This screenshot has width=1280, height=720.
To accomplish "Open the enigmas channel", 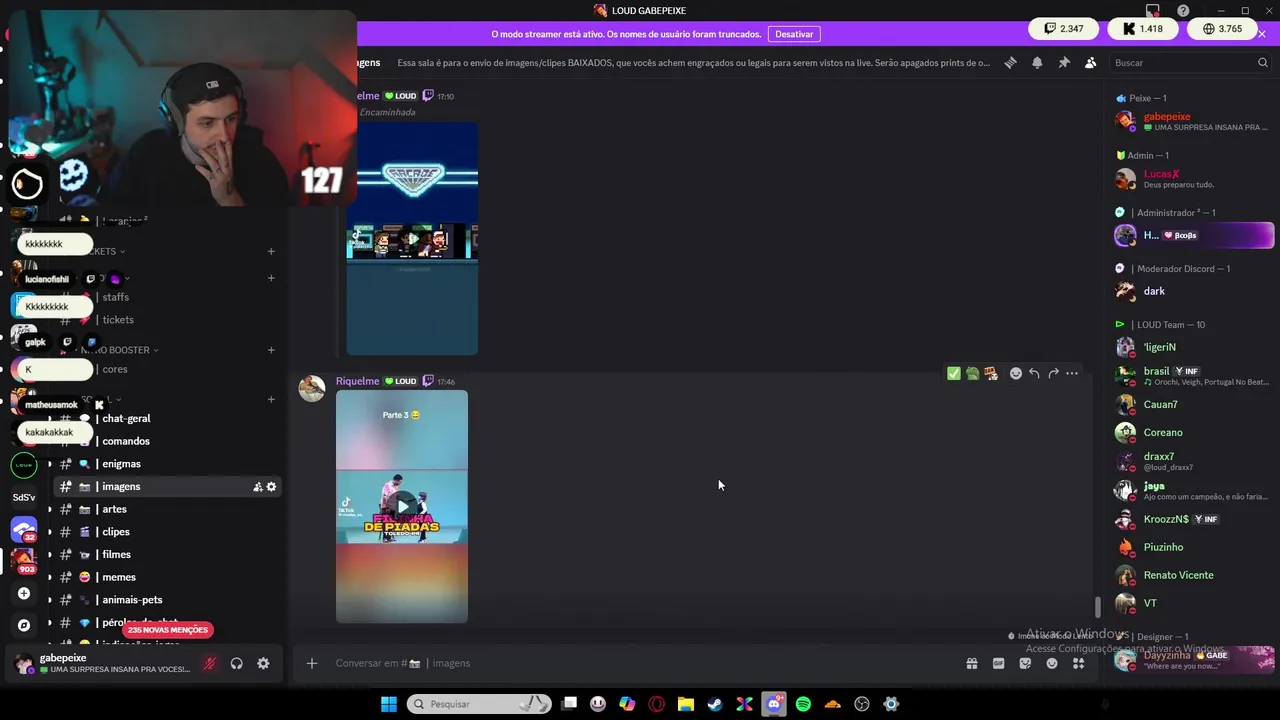I will [x=165, y=464].
